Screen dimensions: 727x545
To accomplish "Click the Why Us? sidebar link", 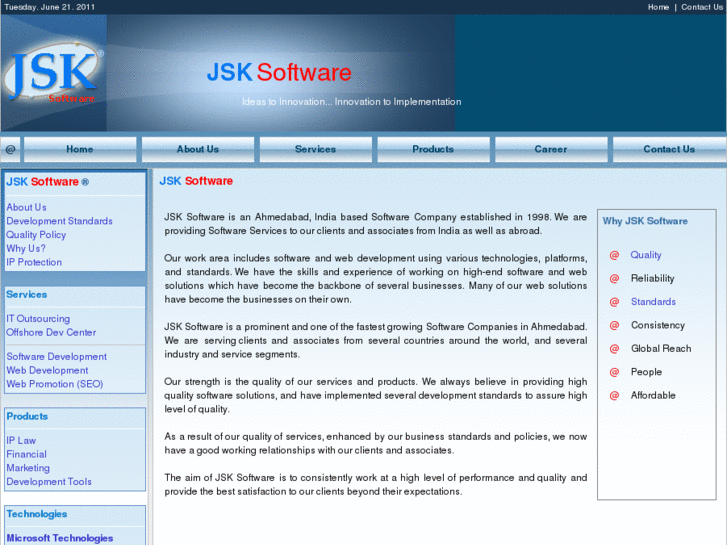I will tap(26, 248).
